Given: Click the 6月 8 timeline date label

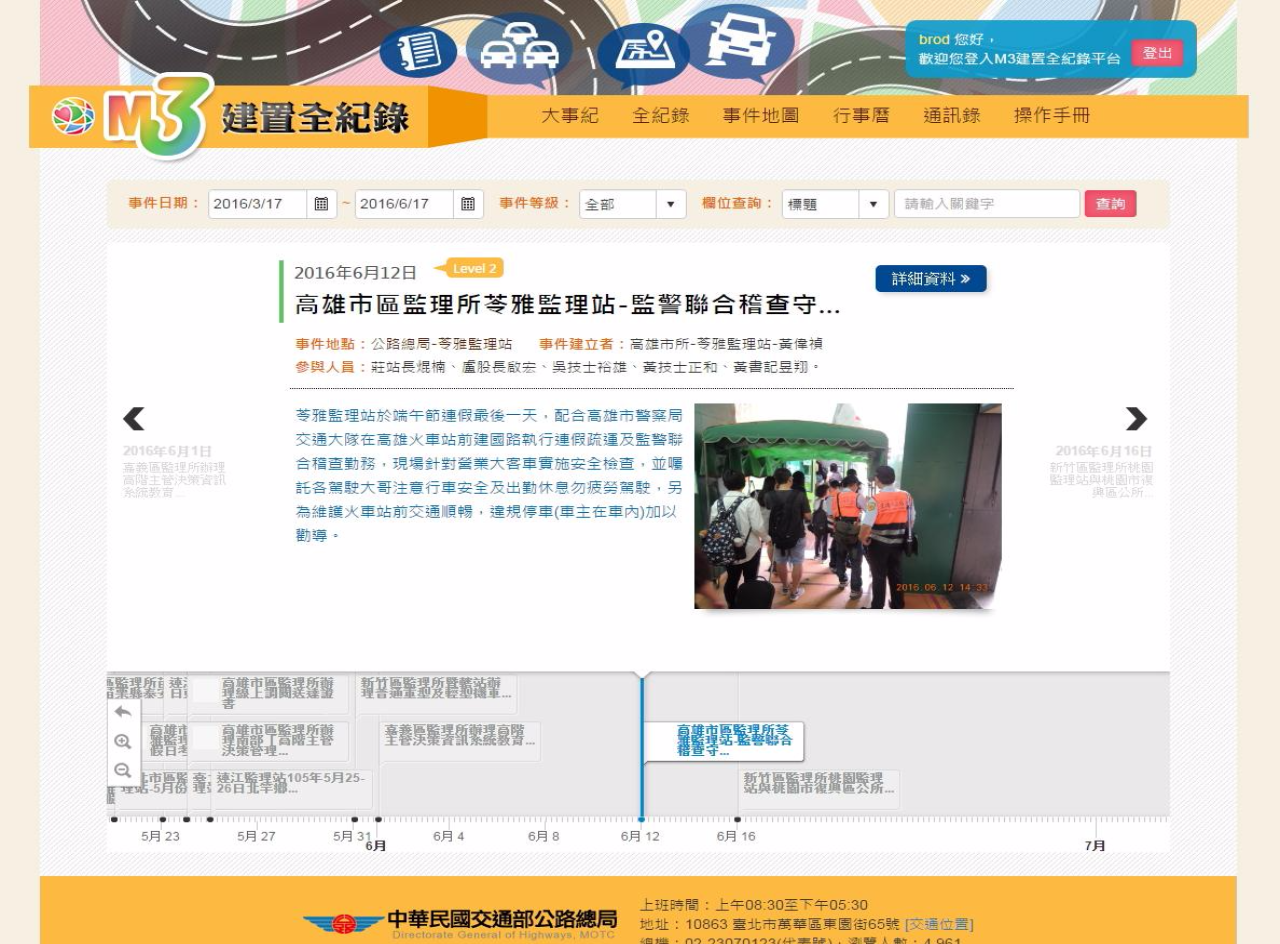Looking at the screenshot, I should coord(544,836).
